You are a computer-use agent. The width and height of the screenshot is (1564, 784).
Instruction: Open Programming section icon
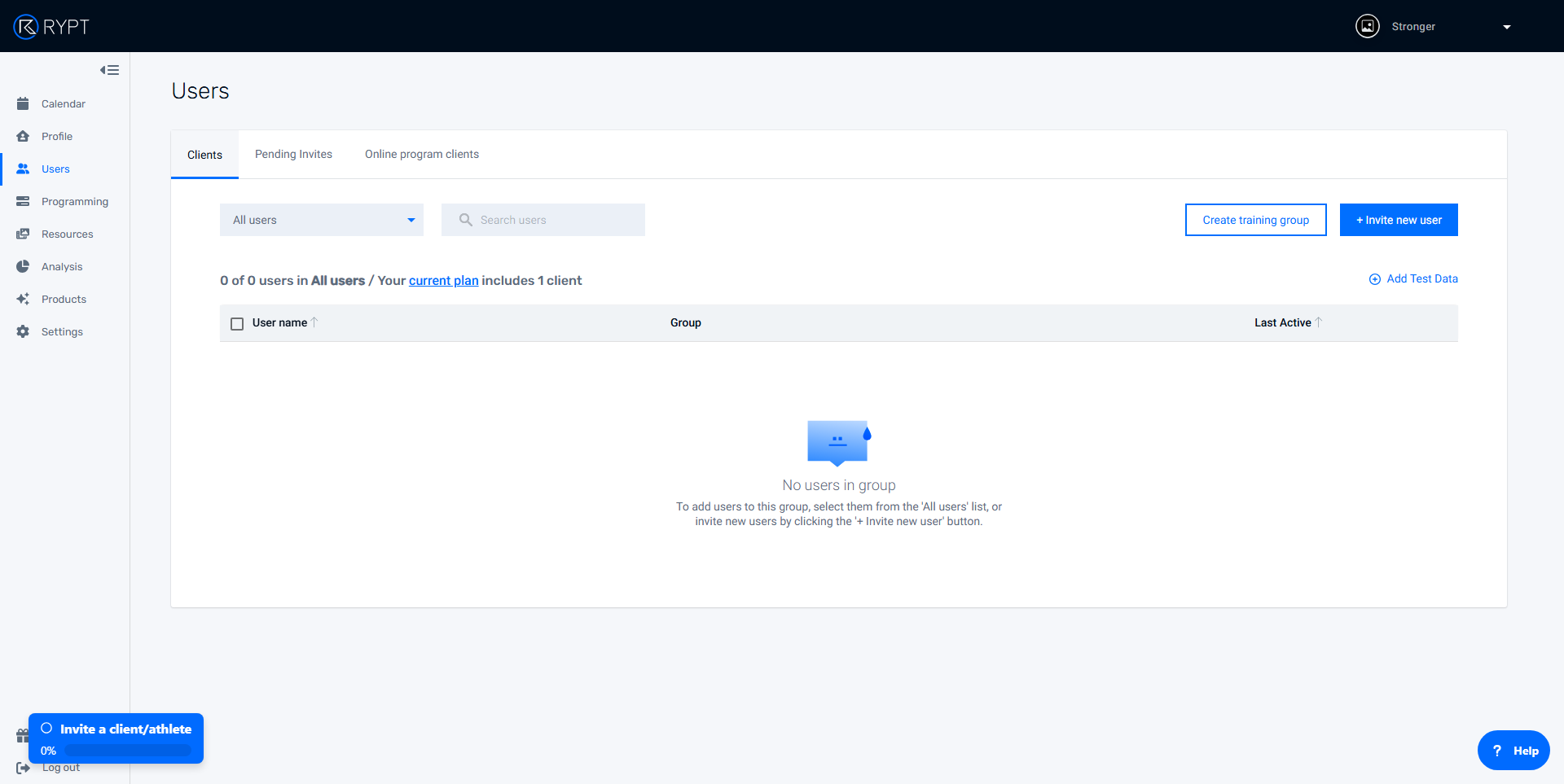coord(23,201)
